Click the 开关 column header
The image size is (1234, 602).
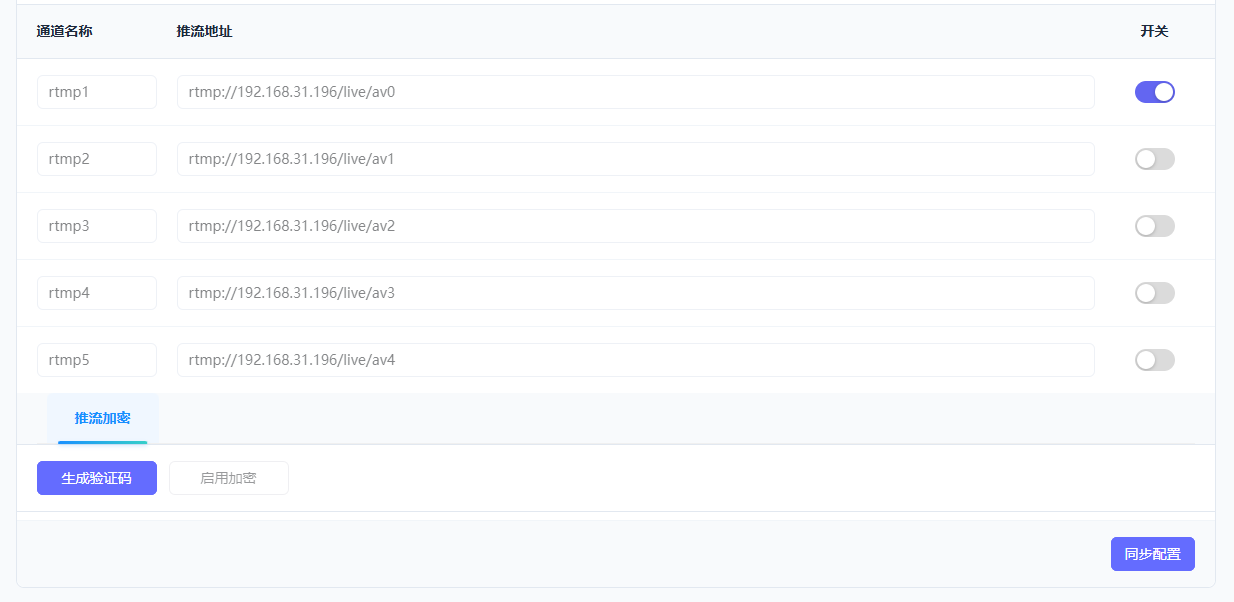[x=1154, y=32]
